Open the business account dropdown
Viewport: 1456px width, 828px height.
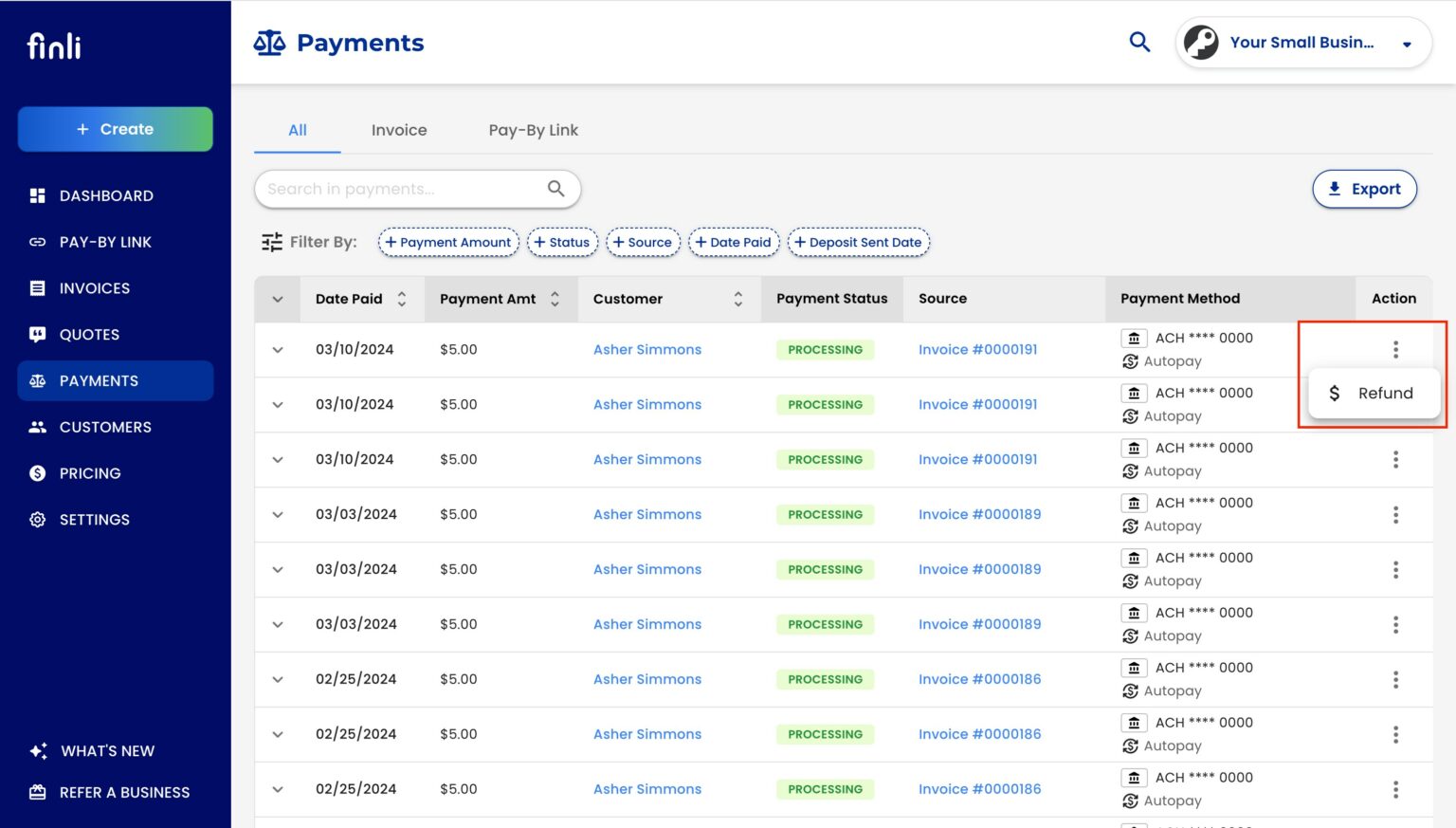(x=1407, y=42)
